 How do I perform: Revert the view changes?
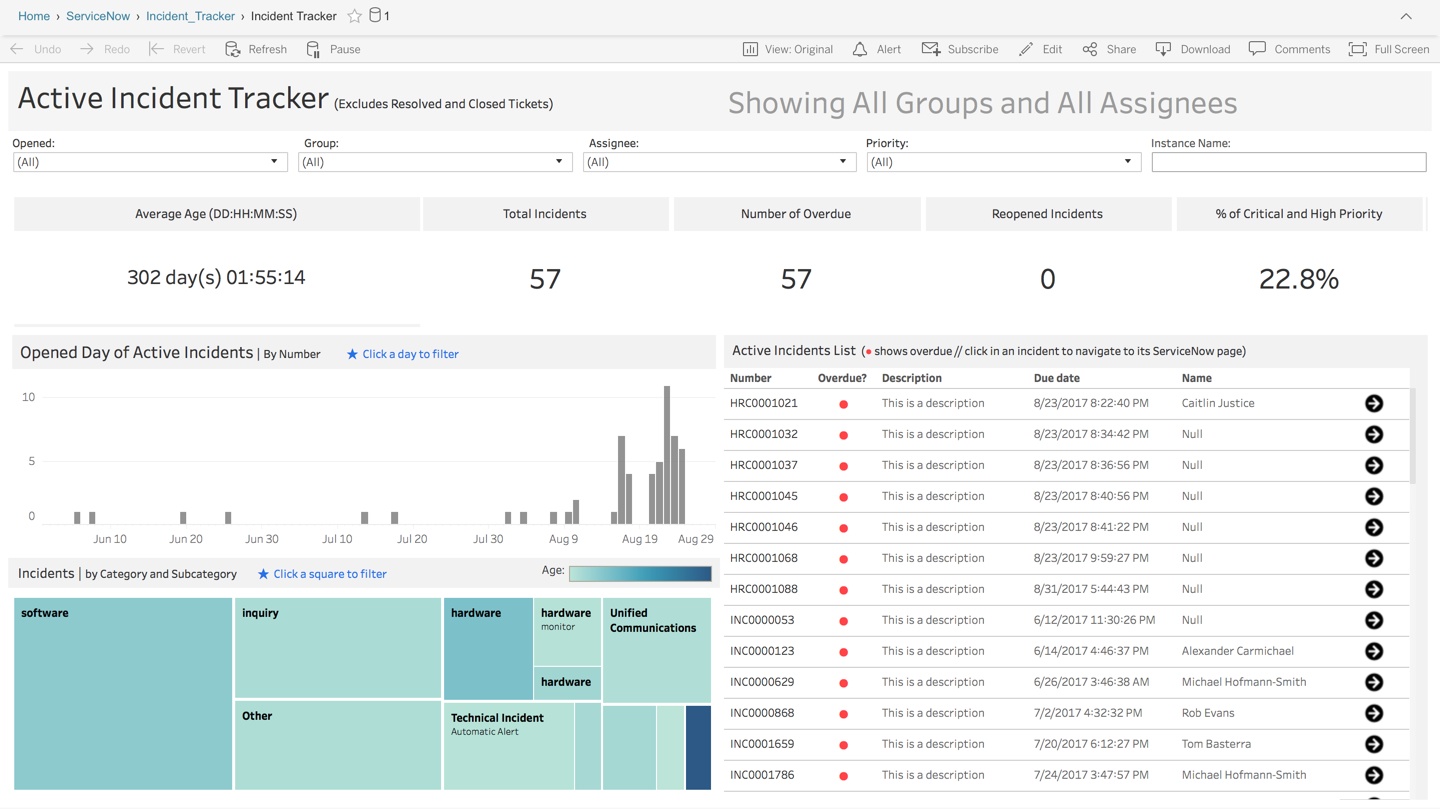(x=177, y=49)
